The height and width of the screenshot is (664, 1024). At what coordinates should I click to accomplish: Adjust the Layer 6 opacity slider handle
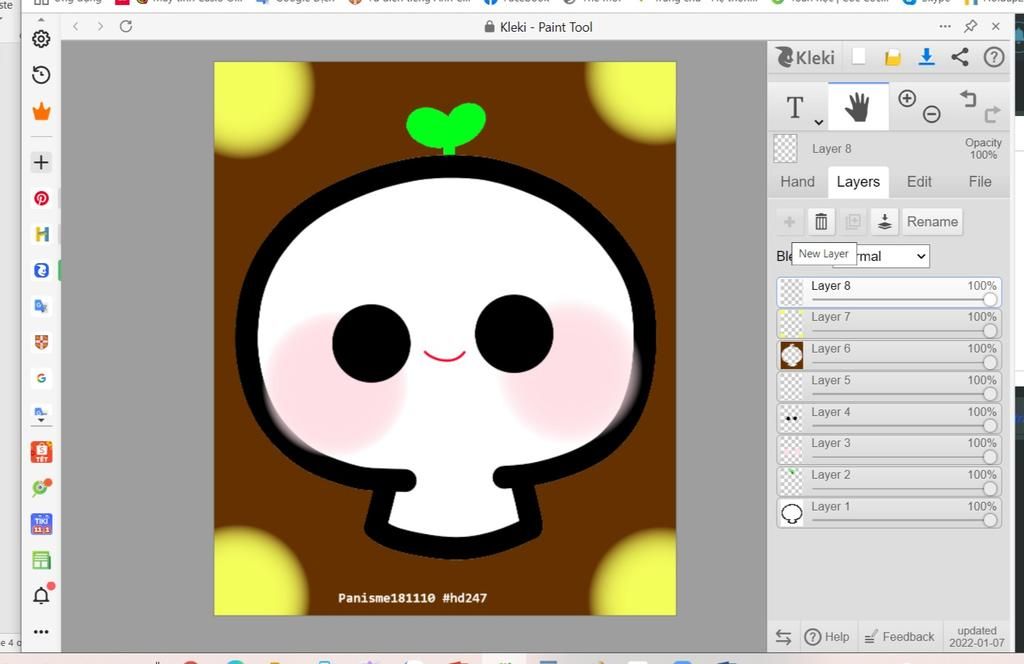pos(990,362)
